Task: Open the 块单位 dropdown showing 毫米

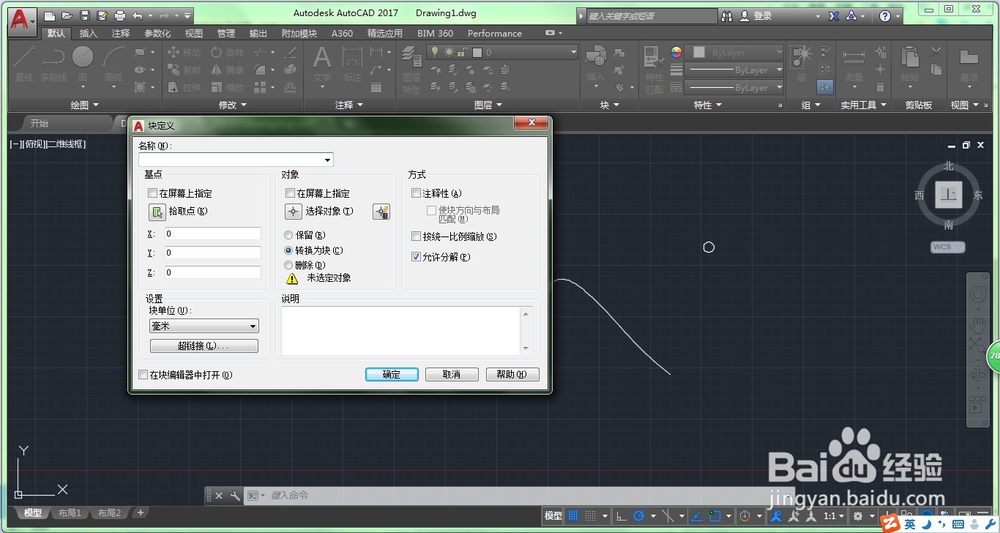Action: click(204, 326)
